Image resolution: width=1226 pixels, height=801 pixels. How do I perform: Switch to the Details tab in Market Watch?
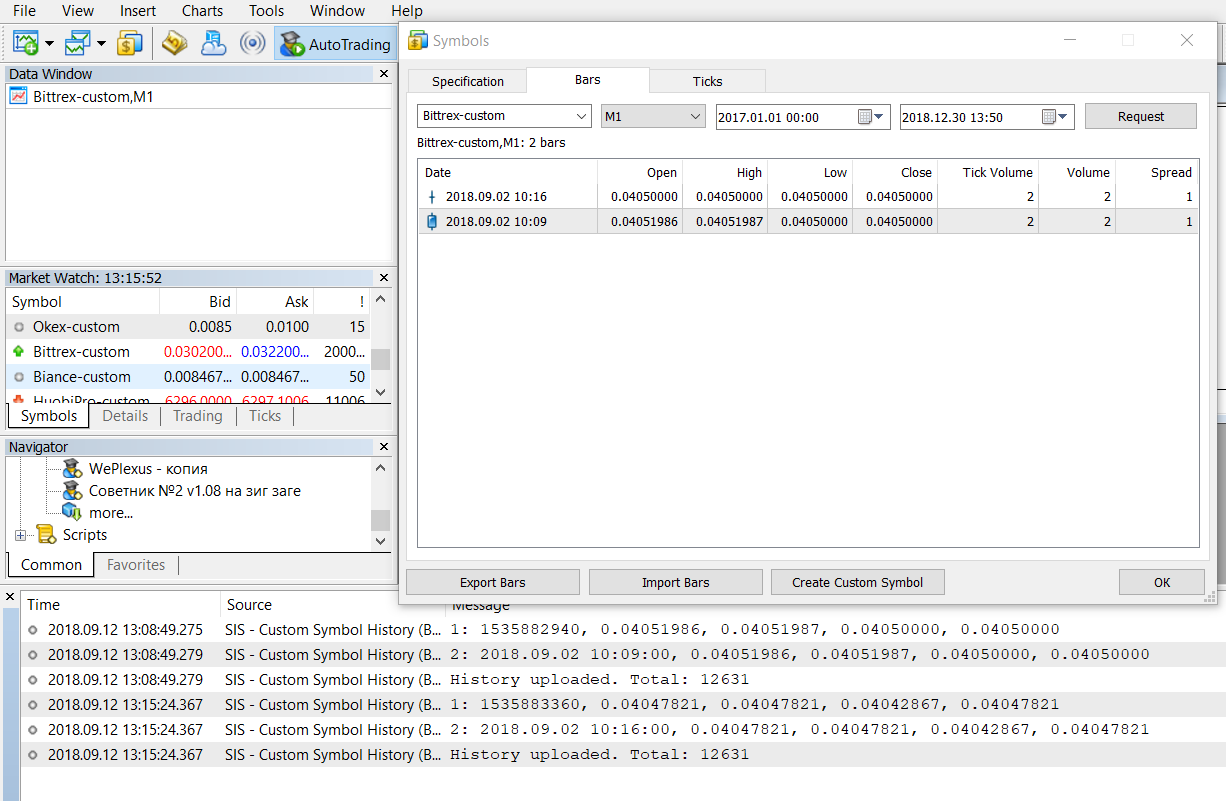point(125,416)
